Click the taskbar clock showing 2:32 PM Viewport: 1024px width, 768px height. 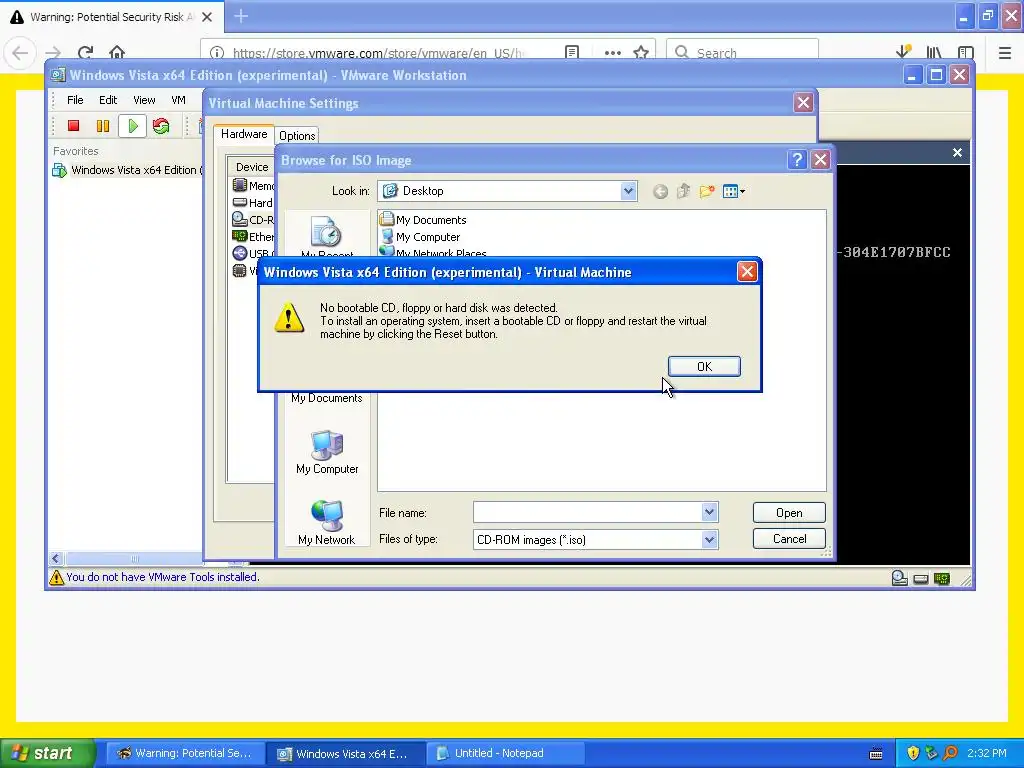pyautogui.click(x=987, y=753)
